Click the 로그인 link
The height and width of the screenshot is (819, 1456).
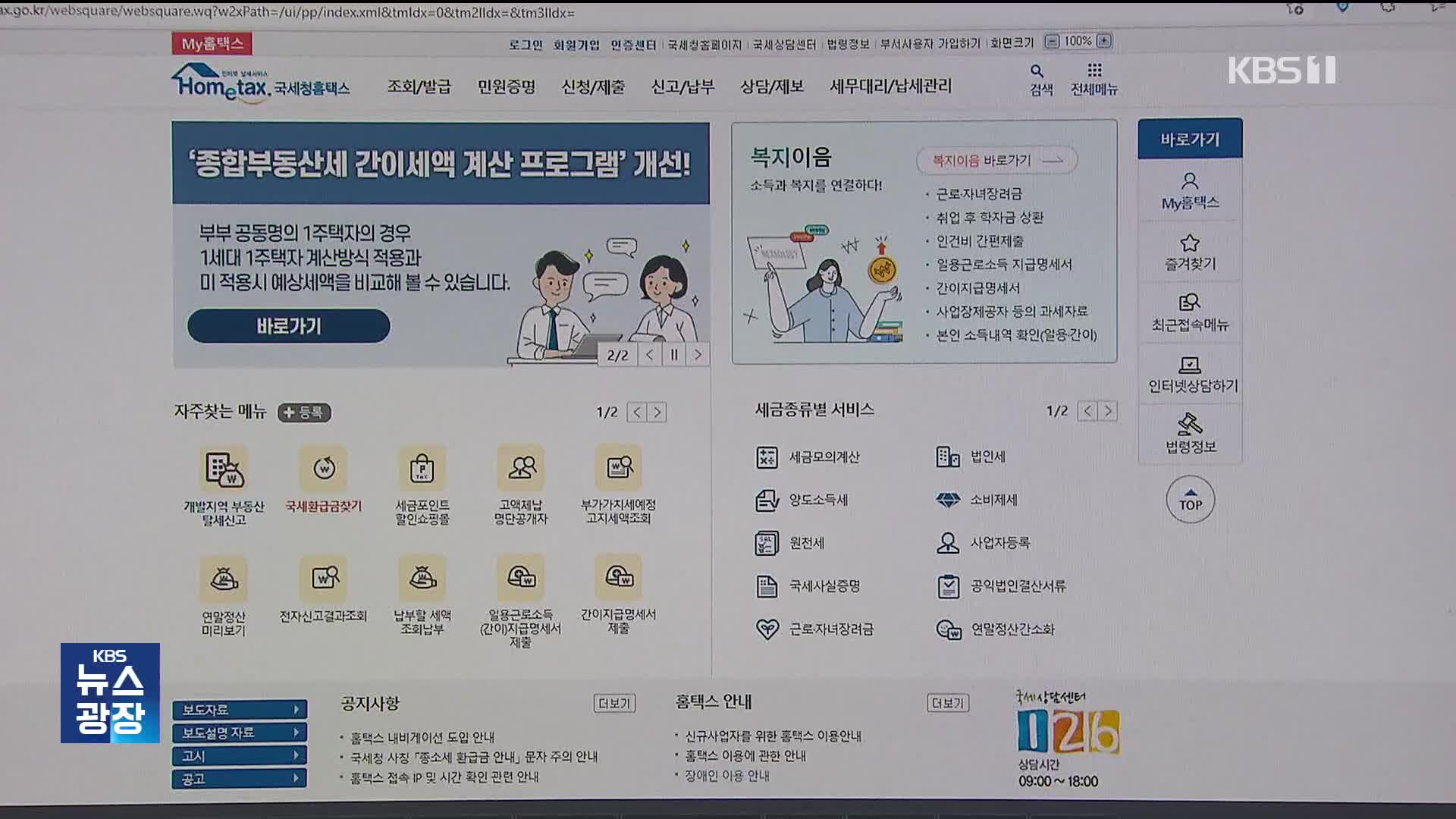(526, 45)
